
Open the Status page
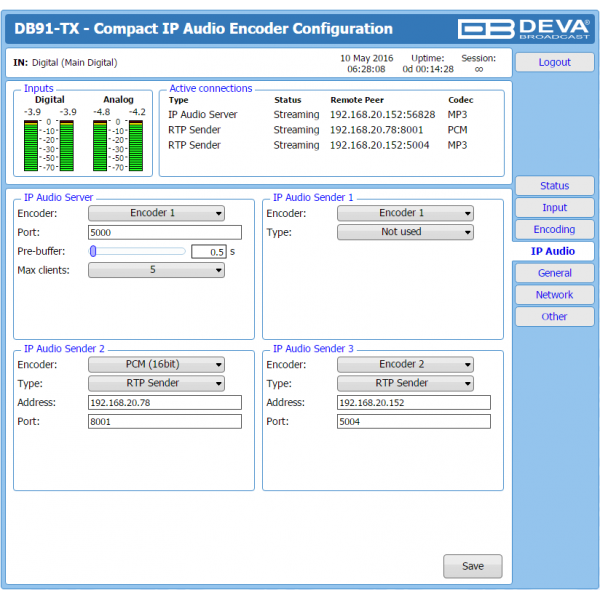(x=554, y=186)
